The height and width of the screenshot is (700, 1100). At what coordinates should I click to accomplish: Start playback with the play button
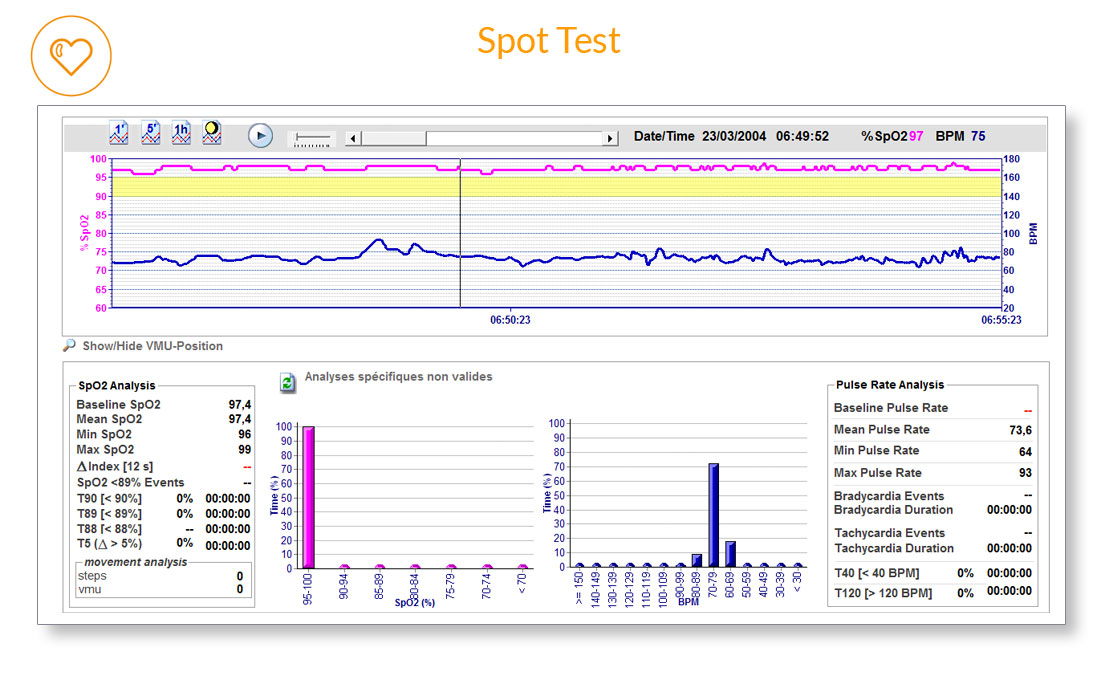pos(260,135)
